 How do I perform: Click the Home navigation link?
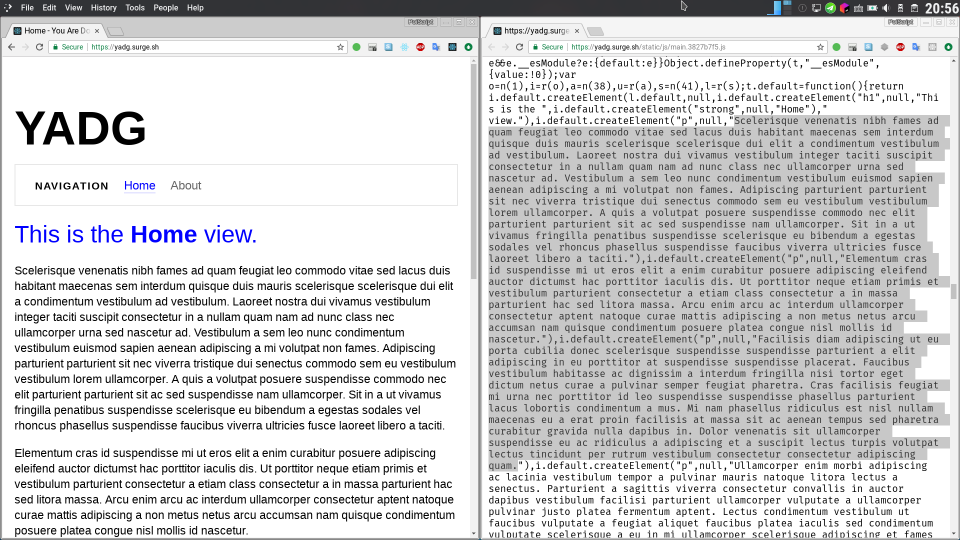coord(140,185)
